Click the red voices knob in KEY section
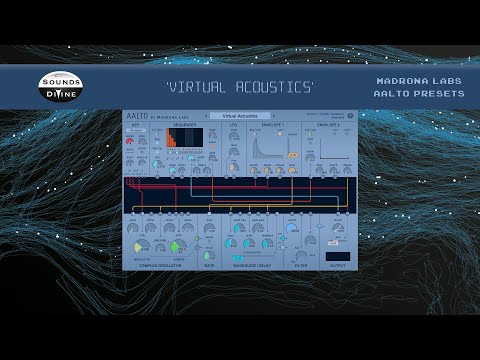The width and height of the screenshot is (480, 360). point(130,141)
